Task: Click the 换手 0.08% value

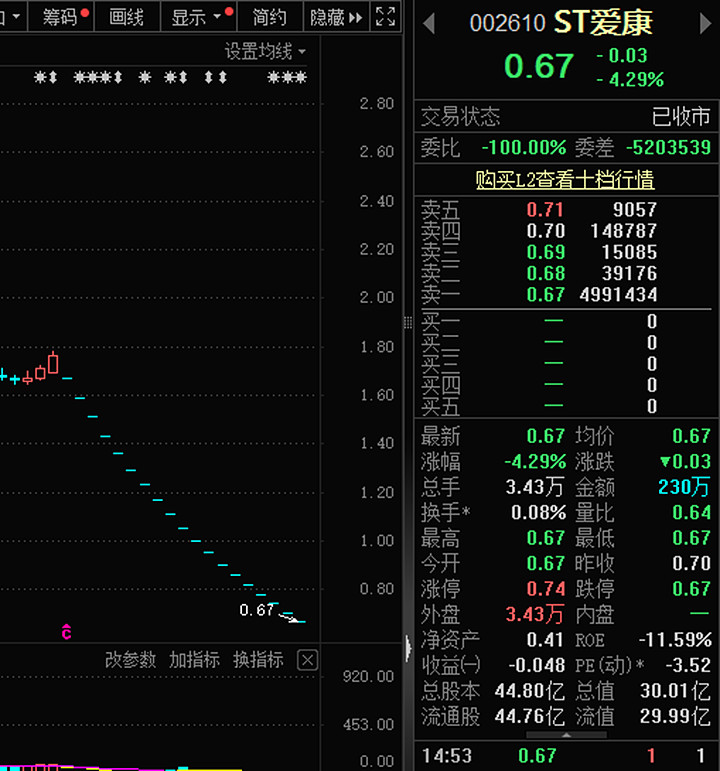Action: 538,513
